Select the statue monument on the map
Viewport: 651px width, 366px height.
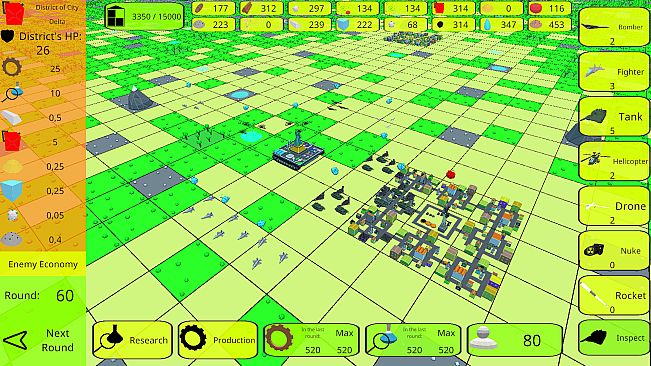pos(298,150)
